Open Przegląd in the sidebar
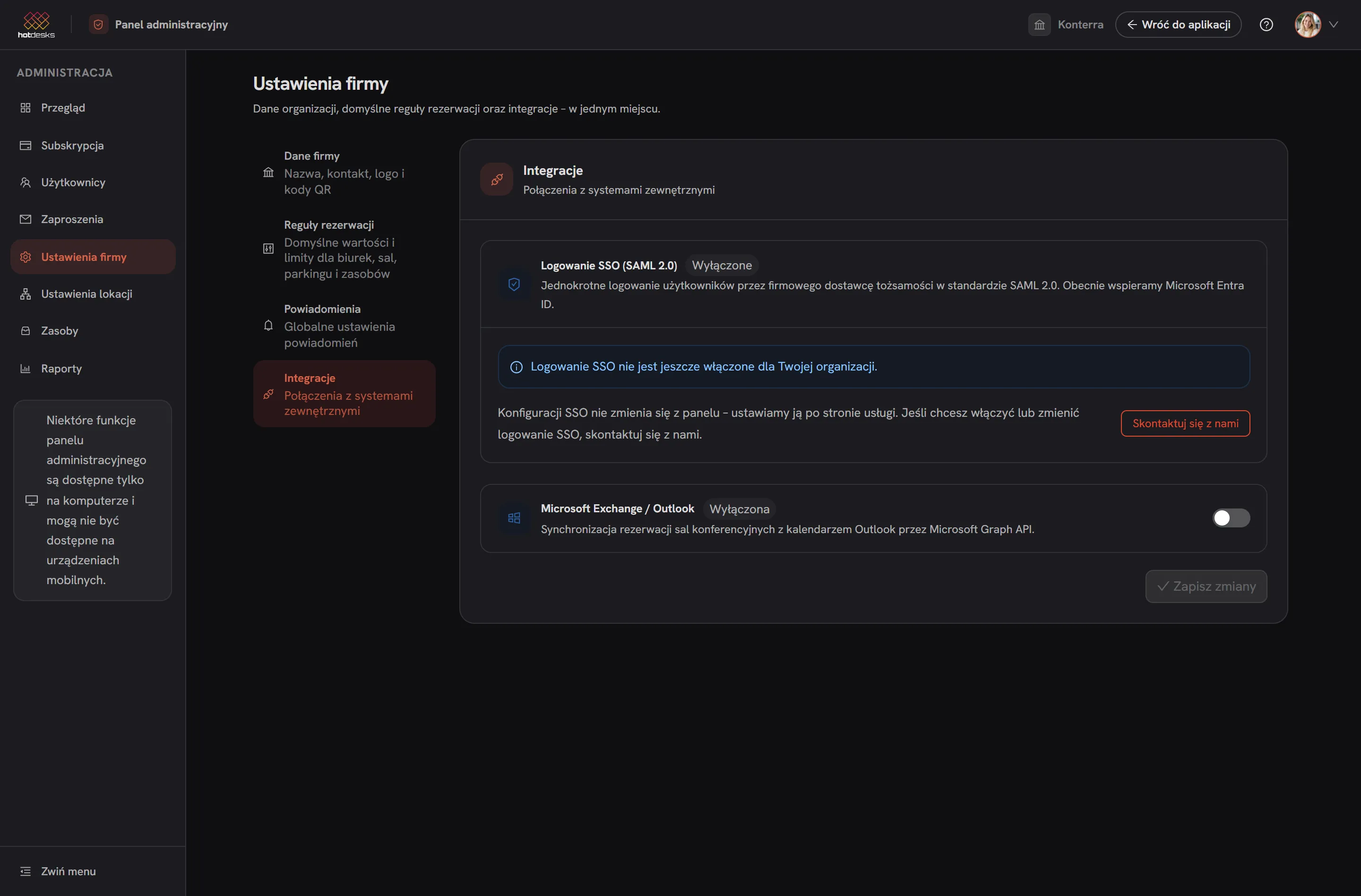Image resolution: width=1361 pixels, height=896 pixels. [x=93, y=107]
